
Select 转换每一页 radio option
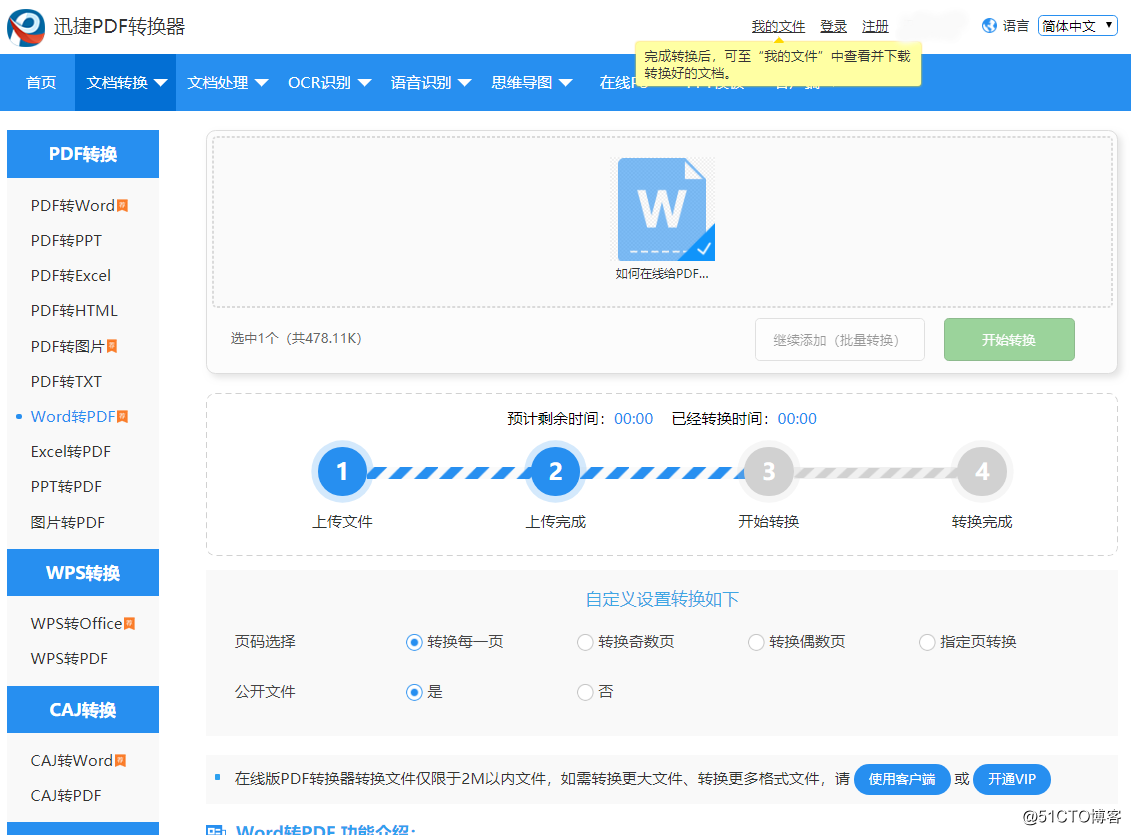(x=414, y=642)
